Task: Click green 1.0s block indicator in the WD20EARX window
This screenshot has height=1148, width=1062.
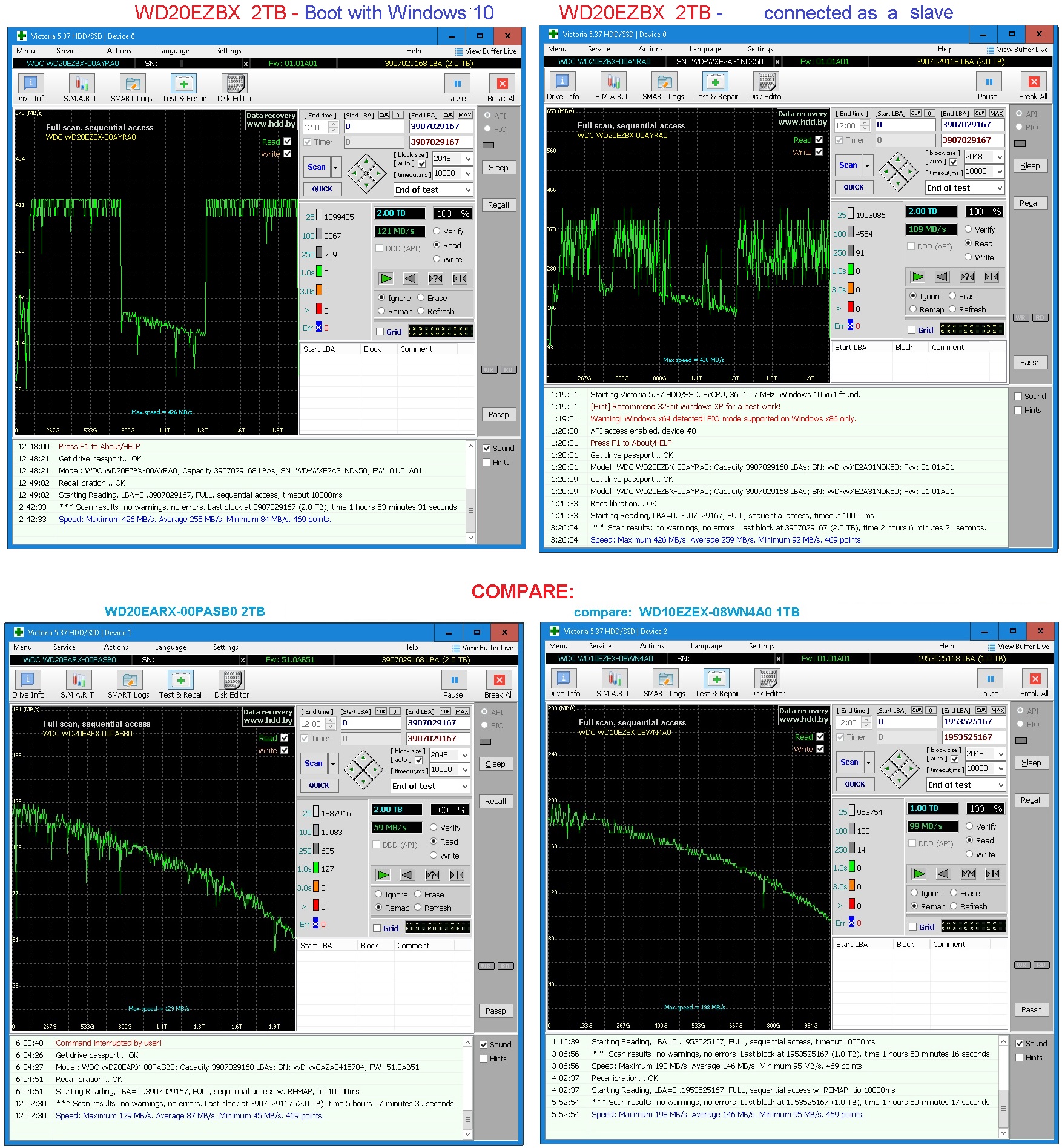Action: click(x=315, y=868)
